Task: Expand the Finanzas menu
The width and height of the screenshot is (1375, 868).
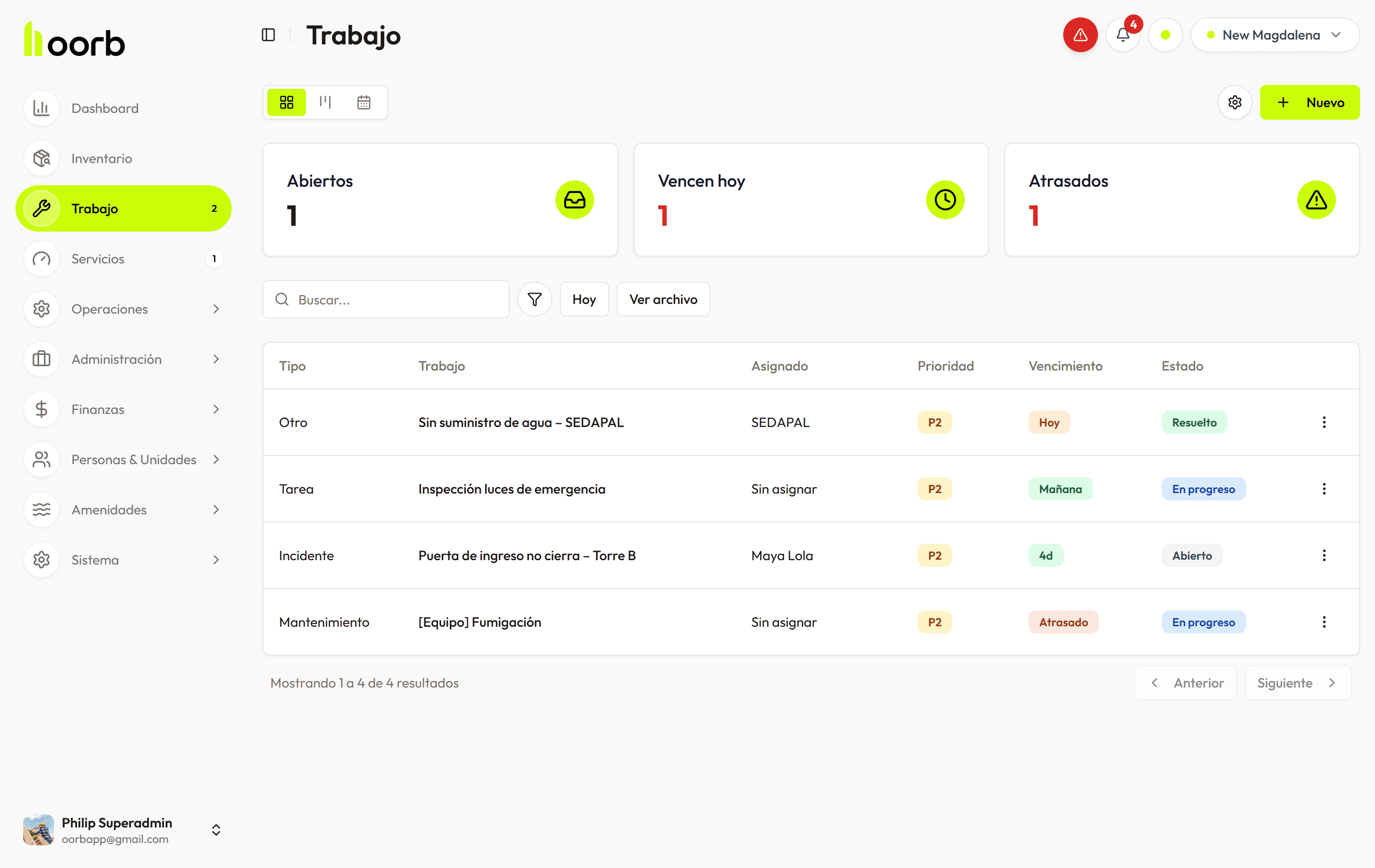Action: click(x=97, y=409)
